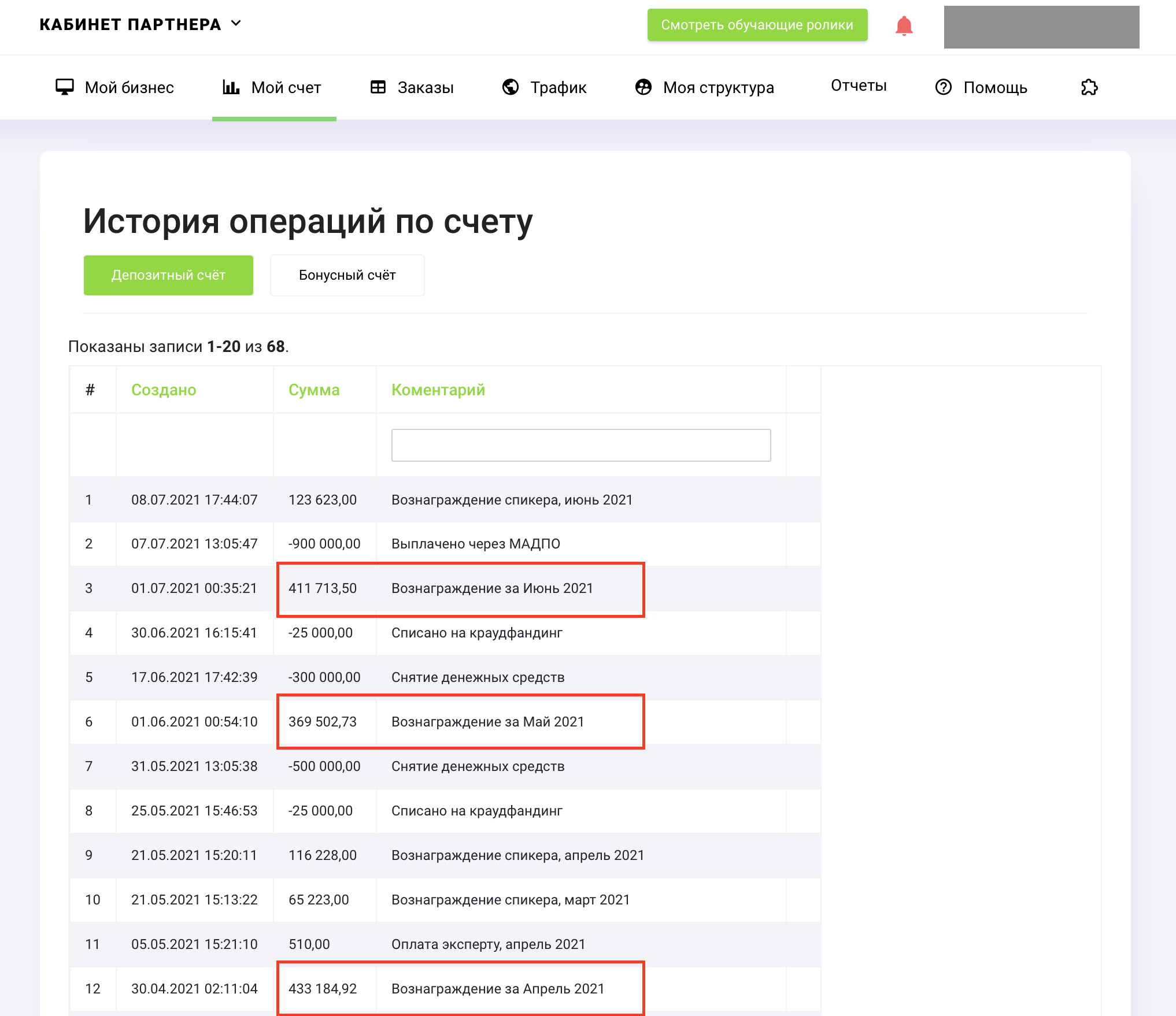Click the text Оплата эксперту, апрель 2021
Viewport: 1176px width, 1016px height.
(x=489, y=944)
